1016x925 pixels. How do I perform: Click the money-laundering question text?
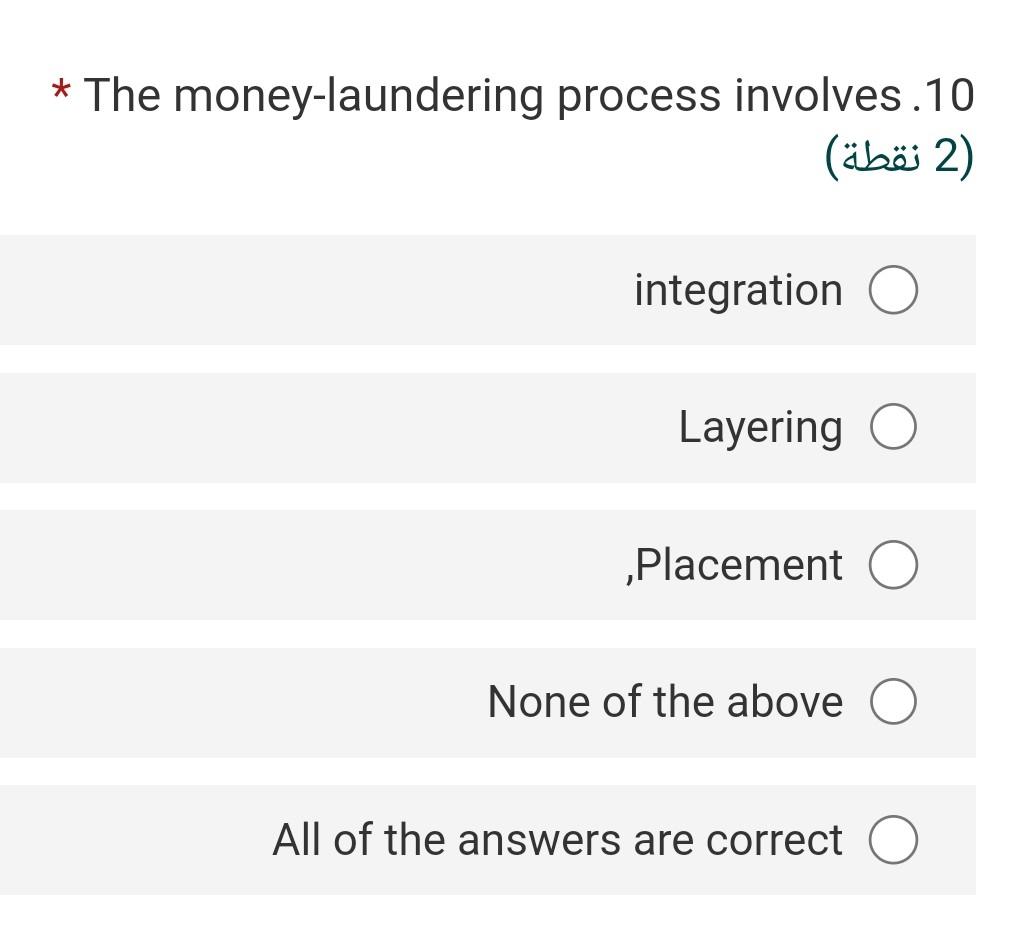pos(500,96)
